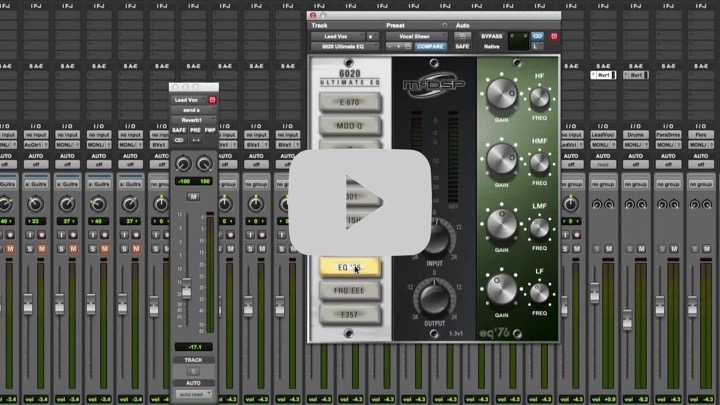Toggle input monitor I on the AcGtr1 track

[30, 235]
